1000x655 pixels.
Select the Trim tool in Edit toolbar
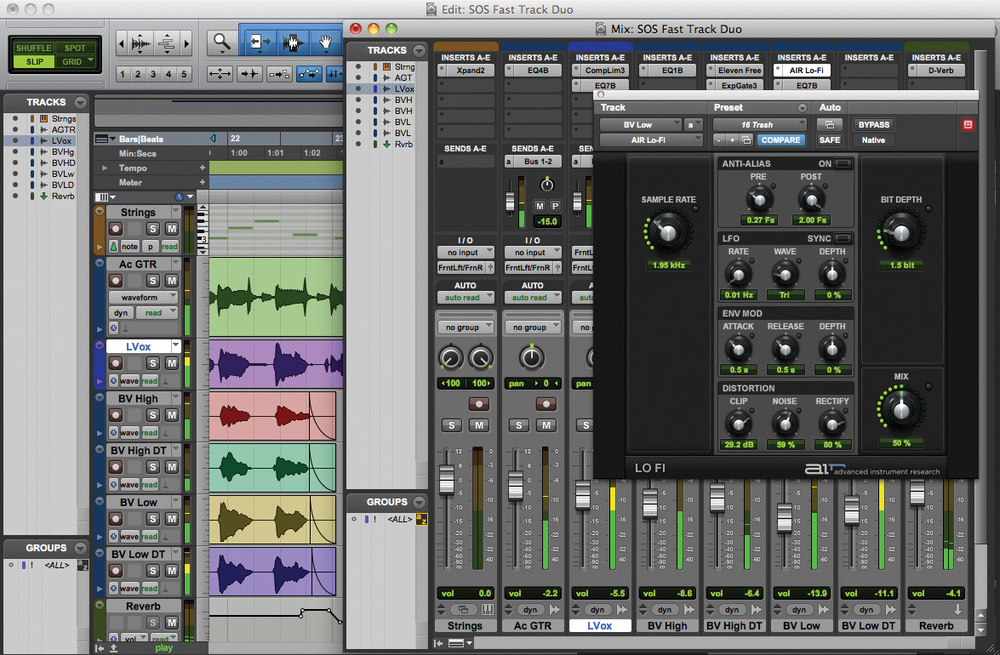(258, 43)
